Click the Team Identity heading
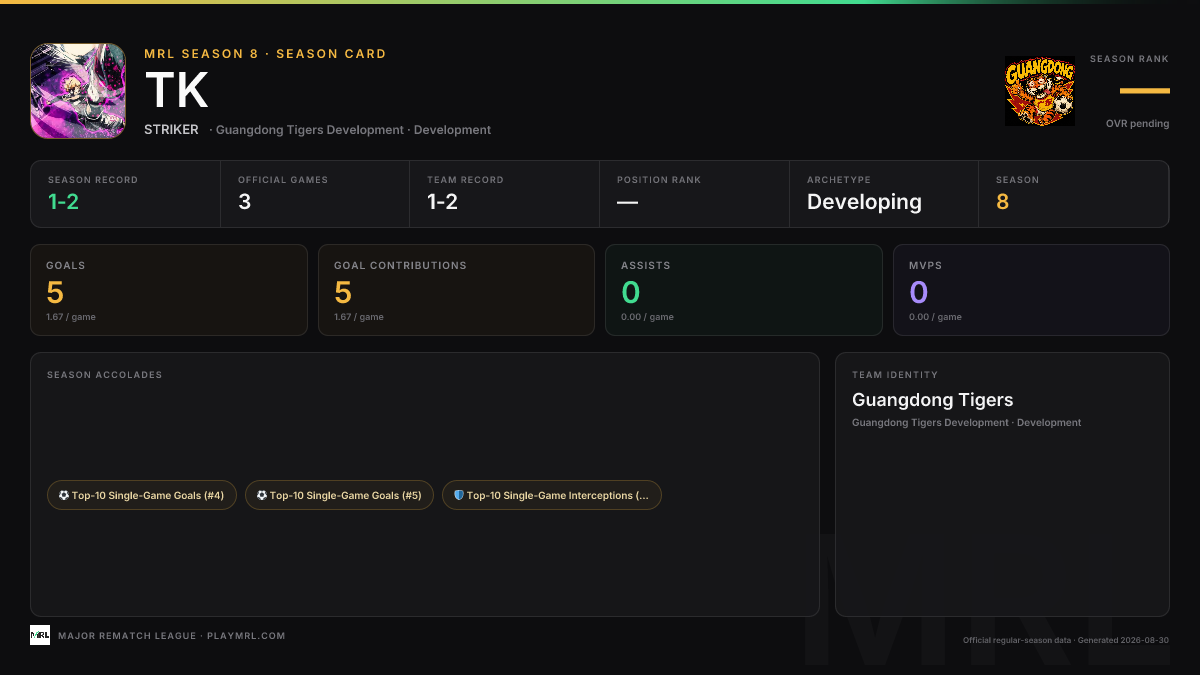The height and width of the screenshot is (675, 1200). 895,375
